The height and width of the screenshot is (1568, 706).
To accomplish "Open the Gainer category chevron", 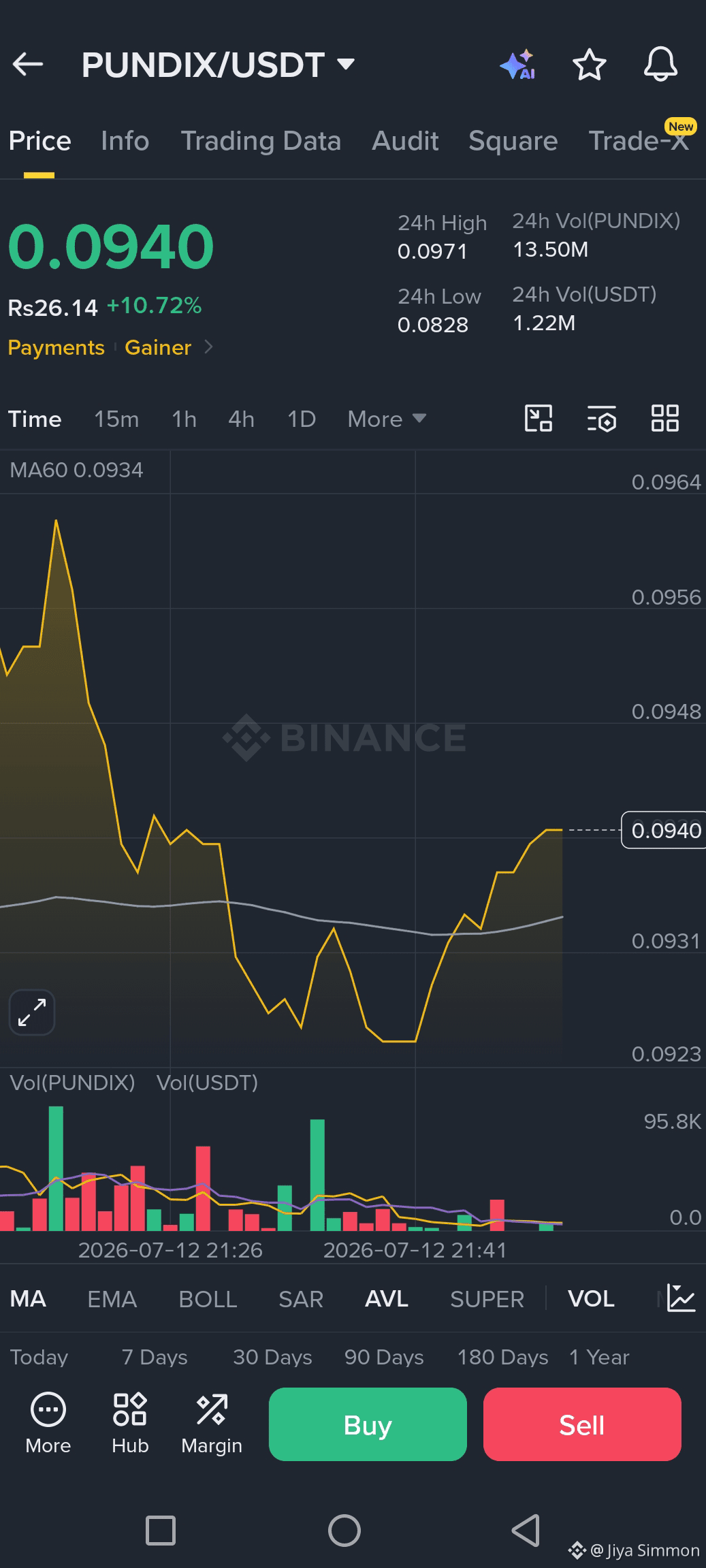I will (x=209, y=347).
